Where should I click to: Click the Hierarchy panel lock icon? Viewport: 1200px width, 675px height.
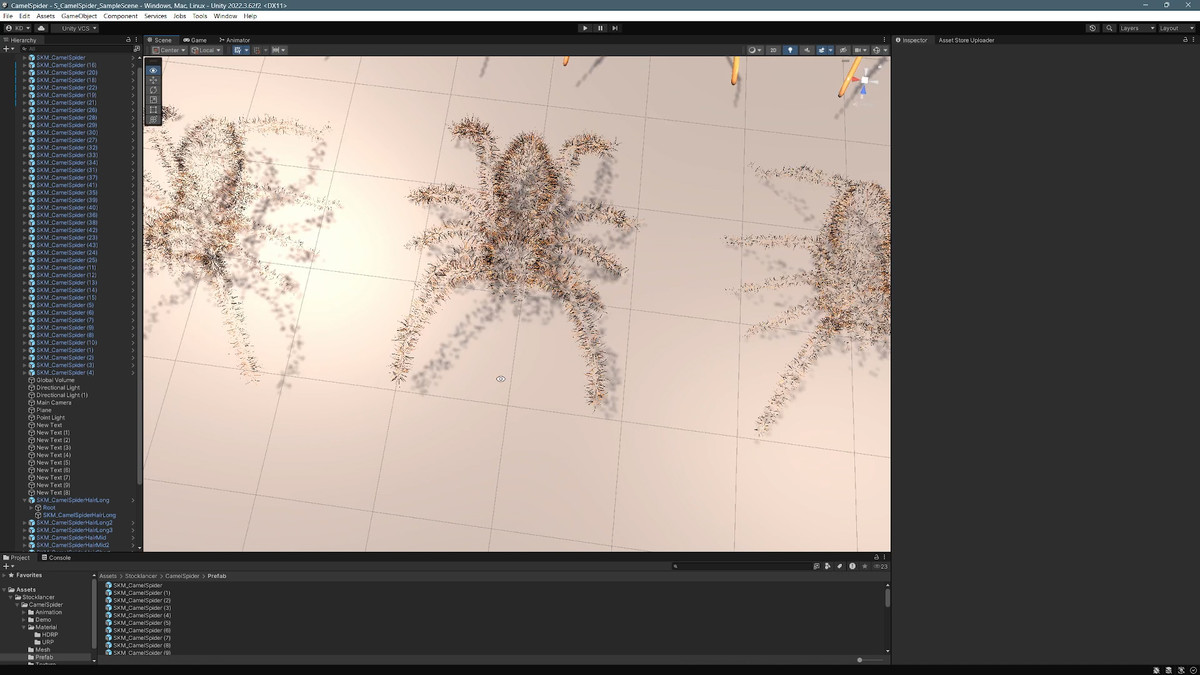(128, 40)
